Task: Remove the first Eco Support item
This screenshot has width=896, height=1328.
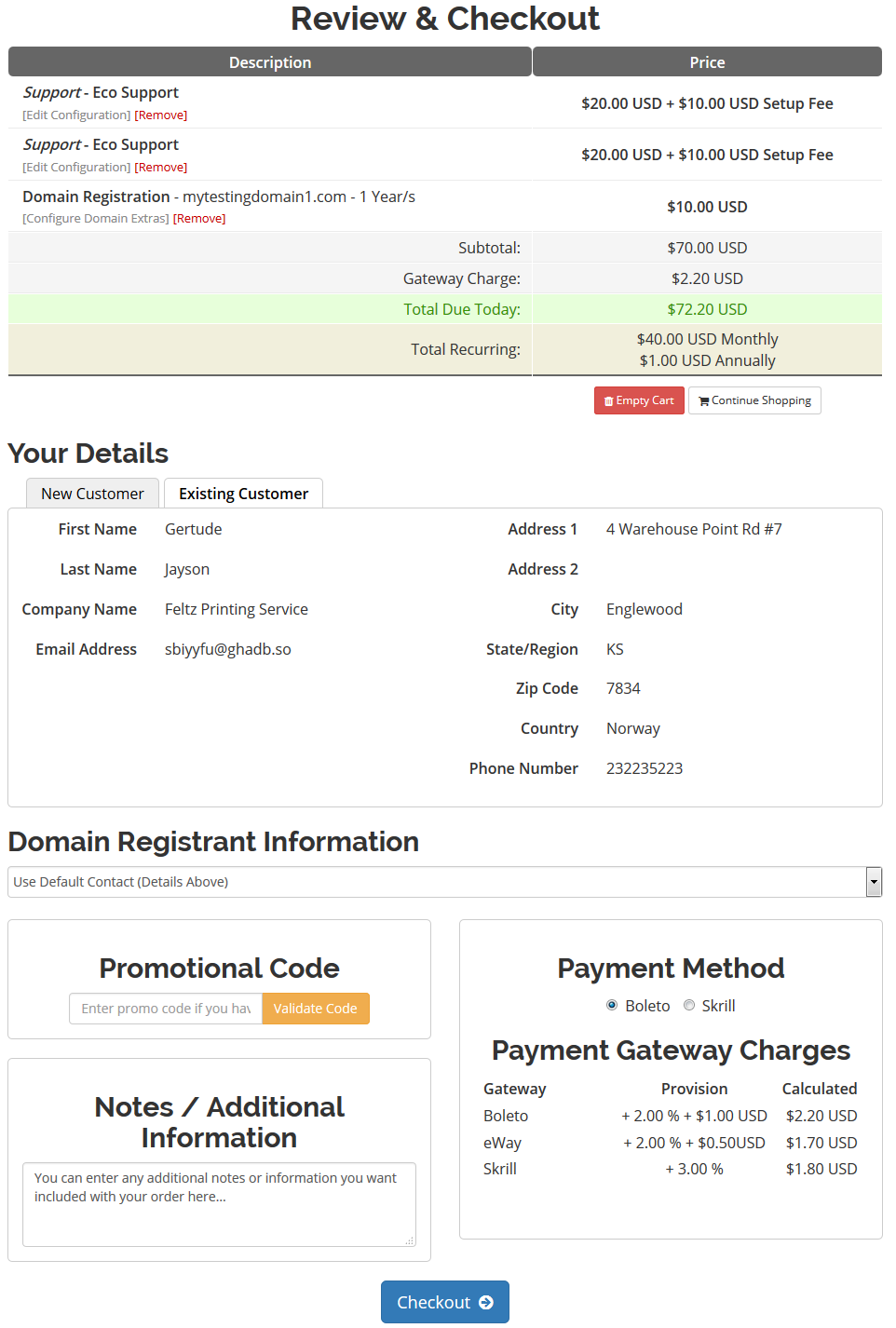Action: [160, 114]
